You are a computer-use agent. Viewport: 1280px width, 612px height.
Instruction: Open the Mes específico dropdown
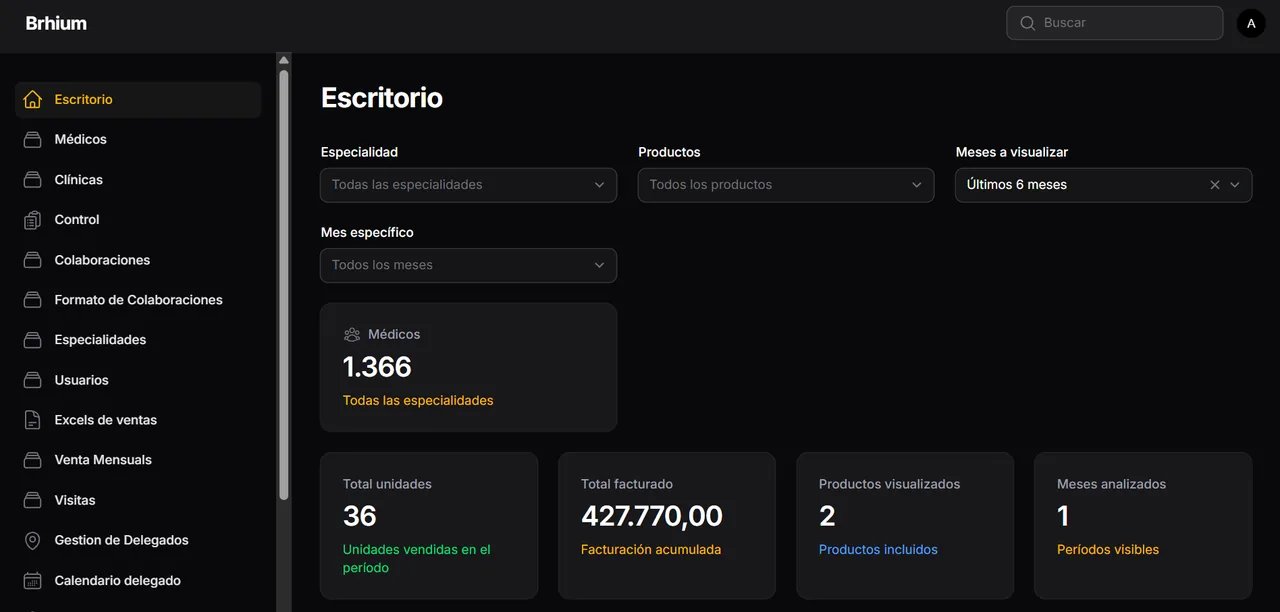(x=468, y=265)
